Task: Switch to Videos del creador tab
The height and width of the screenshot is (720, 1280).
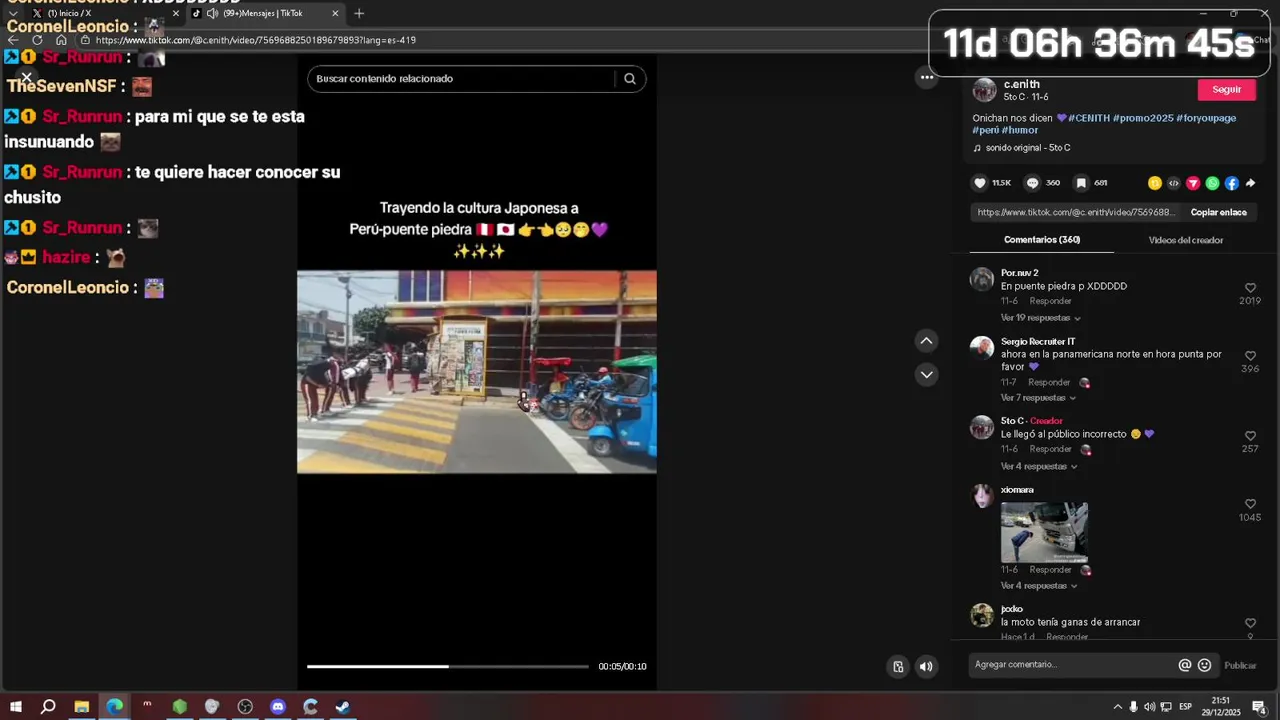Action: click(x=1186, y=240)
